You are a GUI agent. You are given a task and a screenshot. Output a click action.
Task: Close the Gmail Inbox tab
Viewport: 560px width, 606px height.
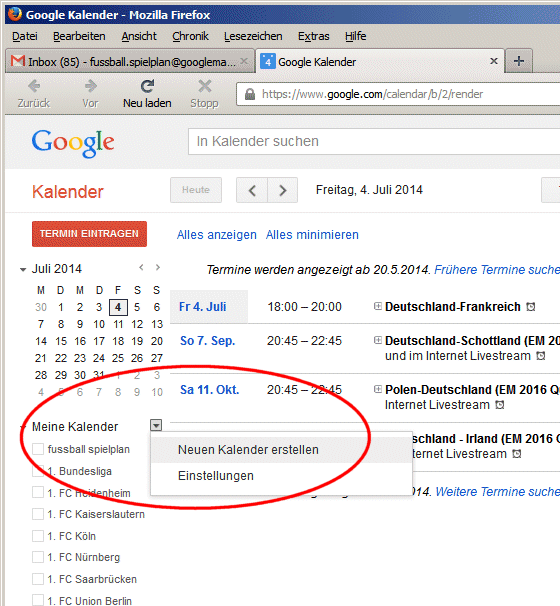(244, 61)
